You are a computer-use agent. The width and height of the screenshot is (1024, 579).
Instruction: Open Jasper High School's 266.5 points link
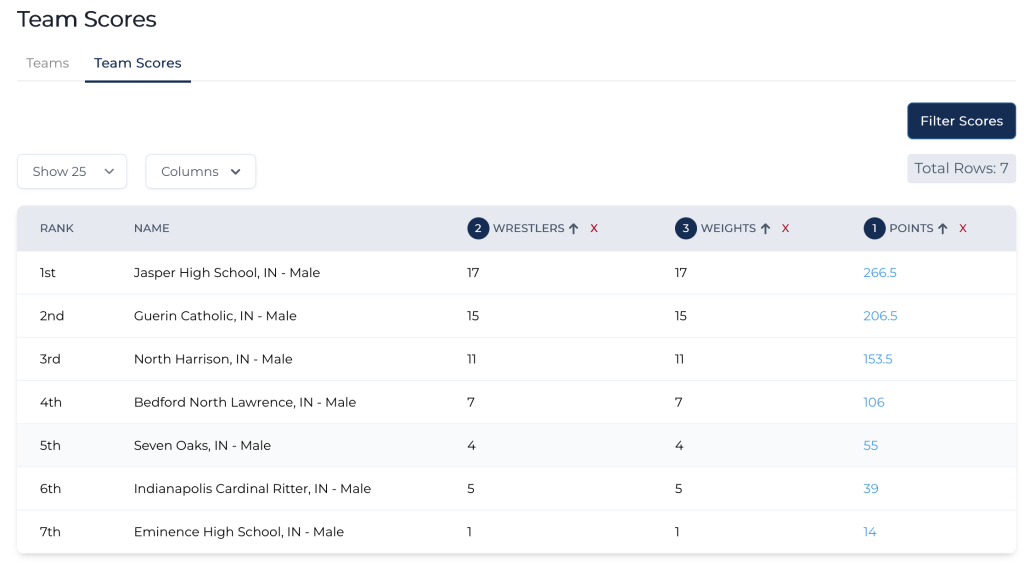(880, 273)
